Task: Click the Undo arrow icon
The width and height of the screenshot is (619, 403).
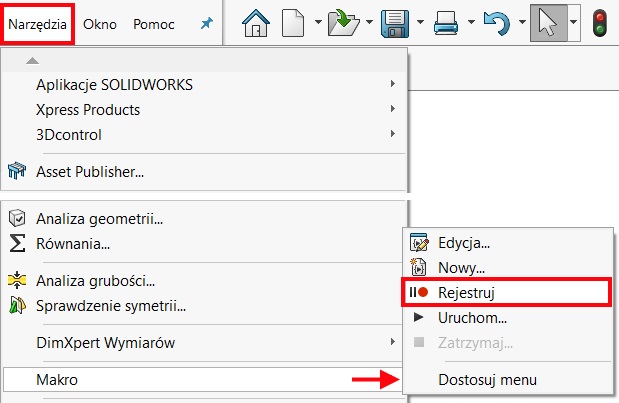Action: click(497, 24)
